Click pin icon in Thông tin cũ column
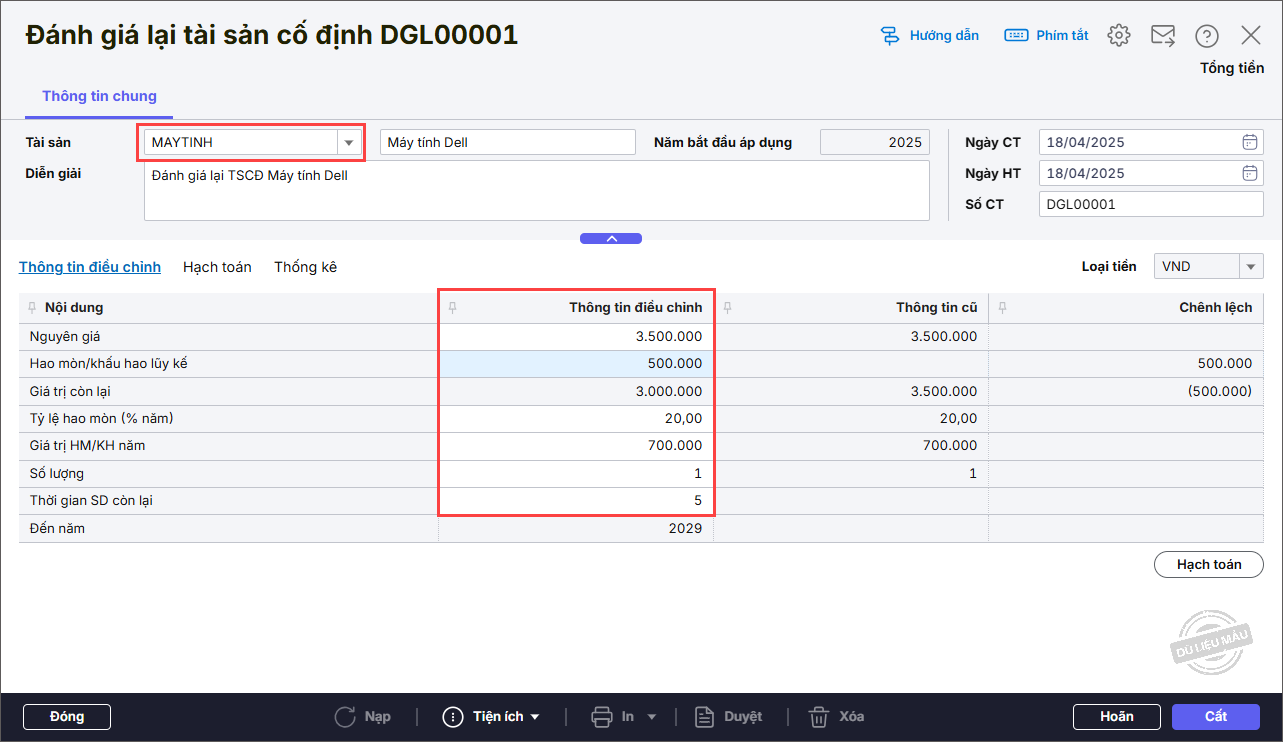 point(727,308)
